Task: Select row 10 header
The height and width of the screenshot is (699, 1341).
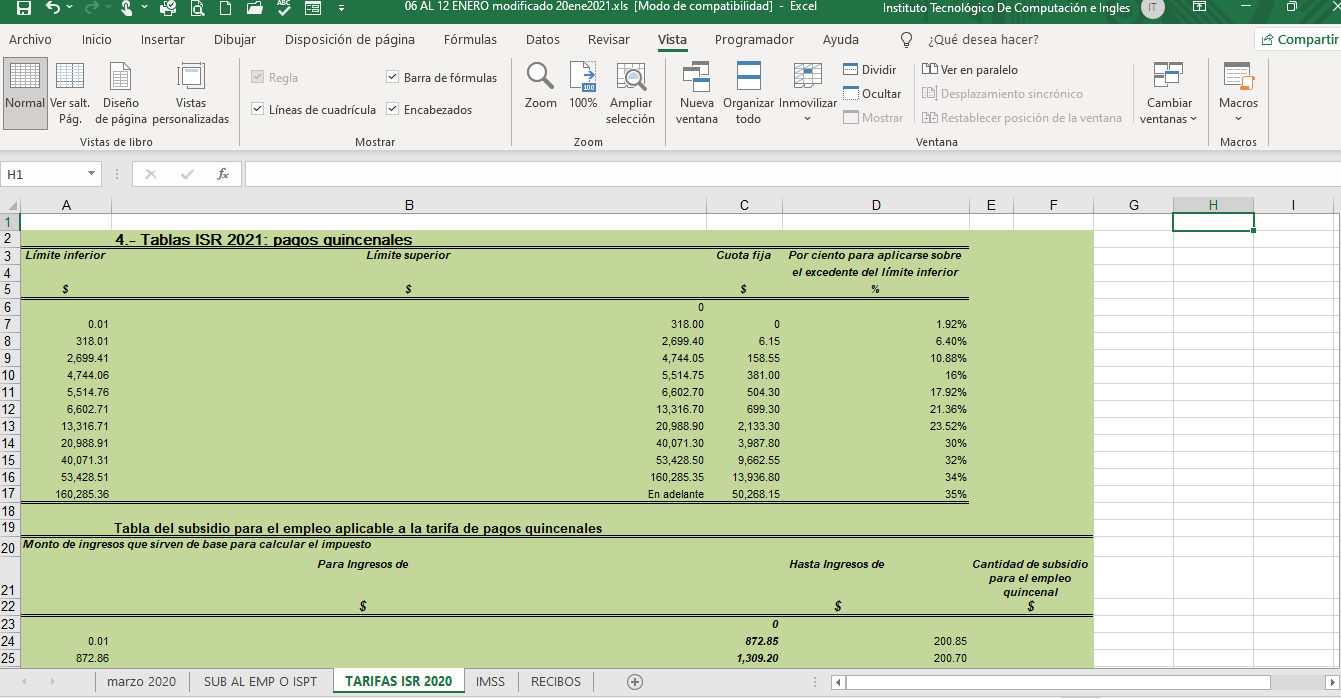Action: pyautogui.click(x=9, y=375)
